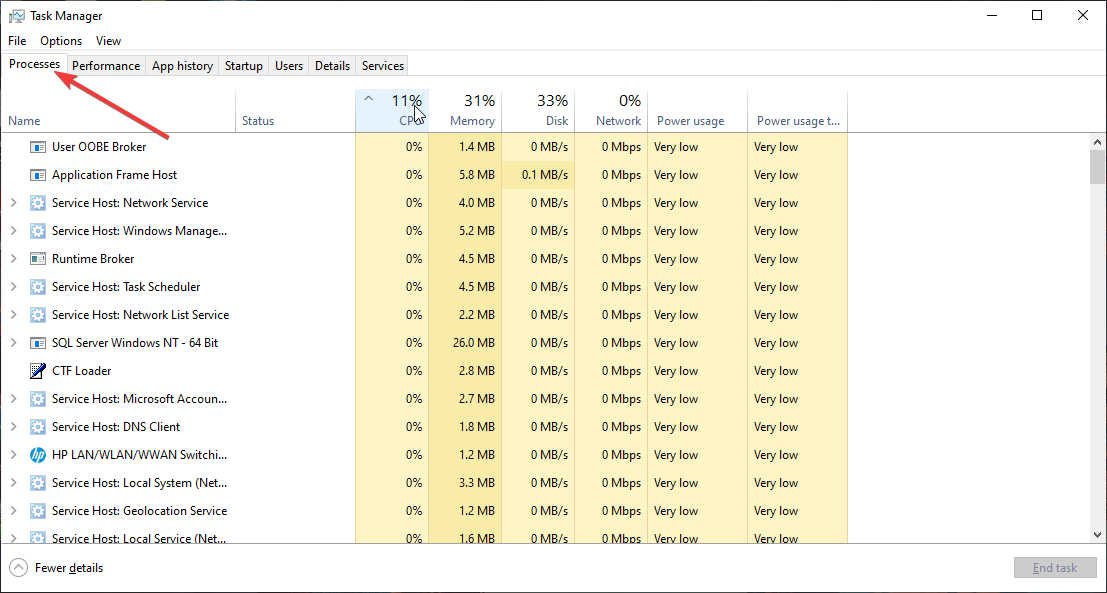
Task: Click the CTF Loader pen icon
Action: point(38,371)
